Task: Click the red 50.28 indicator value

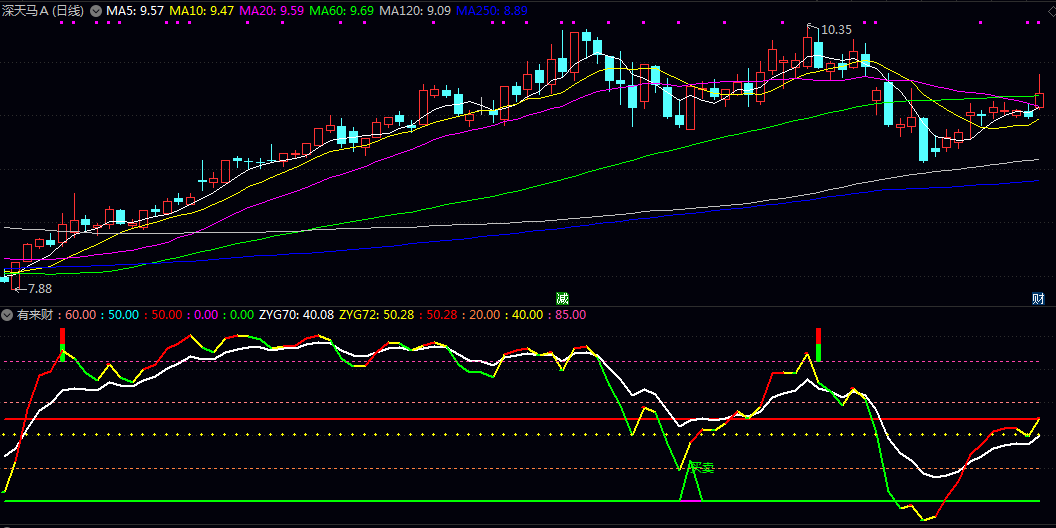Action: point(442,315)
